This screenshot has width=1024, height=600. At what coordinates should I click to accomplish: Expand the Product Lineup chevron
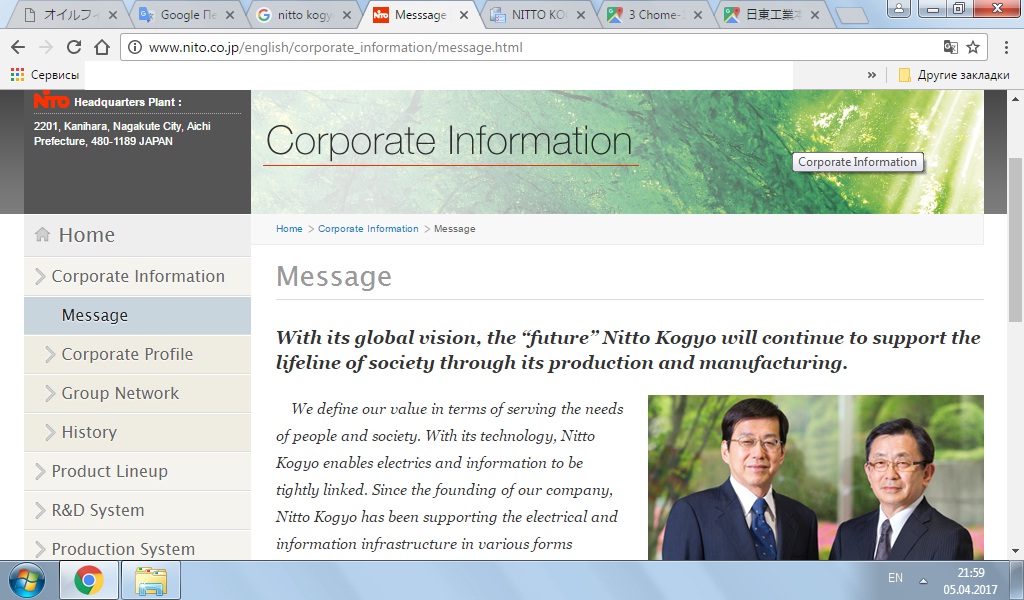(x=40, y=471)
